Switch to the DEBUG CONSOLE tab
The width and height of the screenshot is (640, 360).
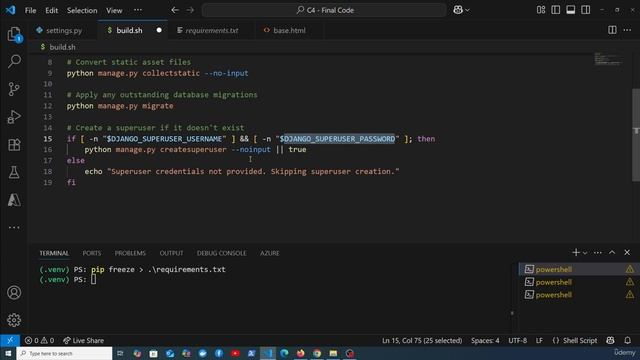tap(222, 253)
